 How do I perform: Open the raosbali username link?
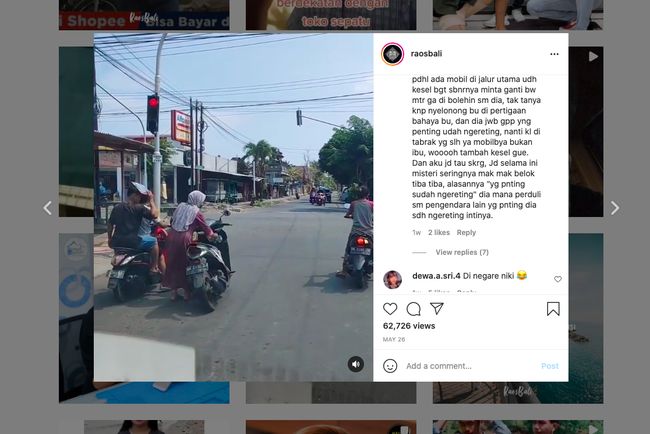click(x=426, y=53)
